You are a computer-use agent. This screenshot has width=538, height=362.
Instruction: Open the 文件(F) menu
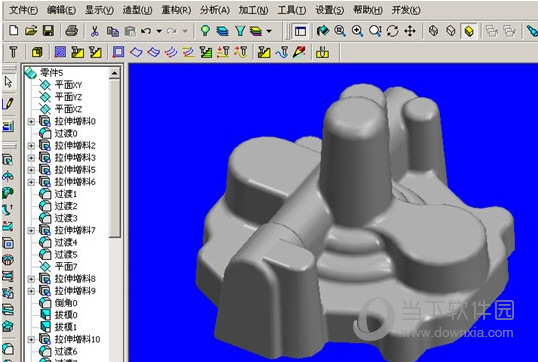tap(23, 10)
